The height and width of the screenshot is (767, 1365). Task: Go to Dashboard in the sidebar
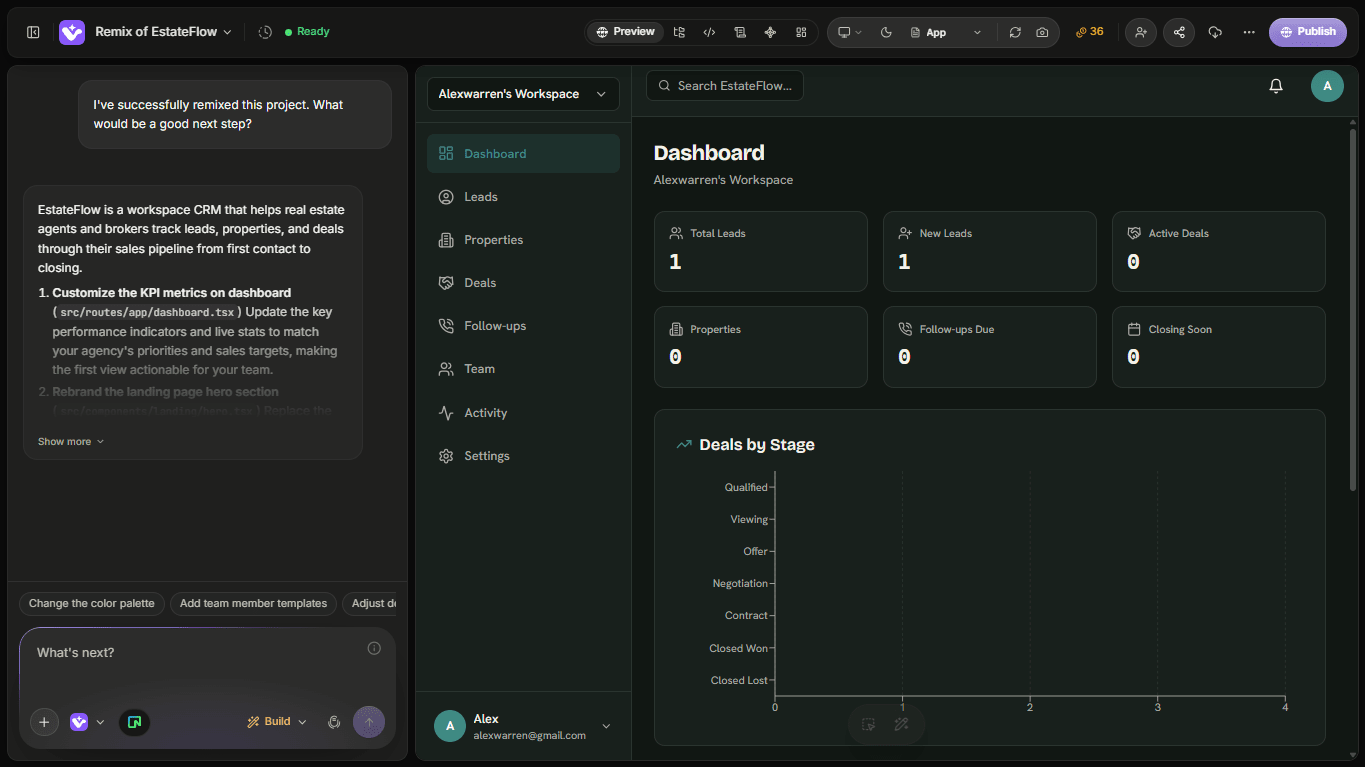pos(523,153)
